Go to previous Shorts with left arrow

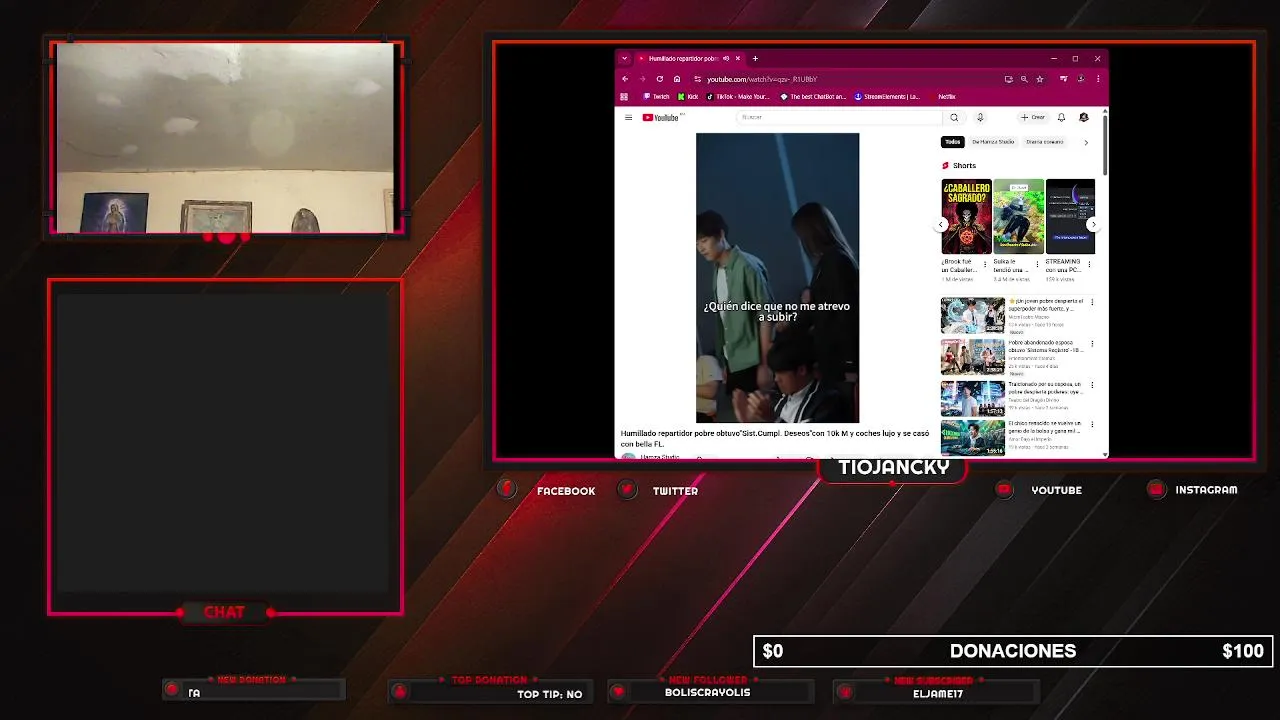(942, 224)
